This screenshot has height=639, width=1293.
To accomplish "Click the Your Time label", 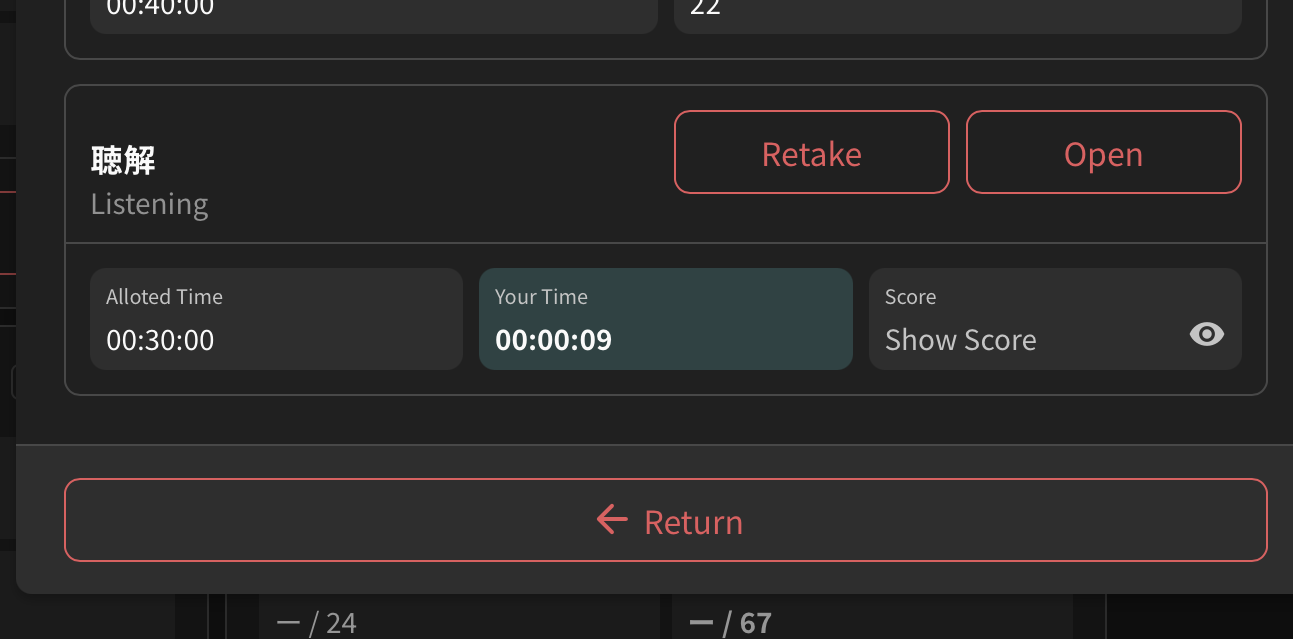I will pos(541,297).
